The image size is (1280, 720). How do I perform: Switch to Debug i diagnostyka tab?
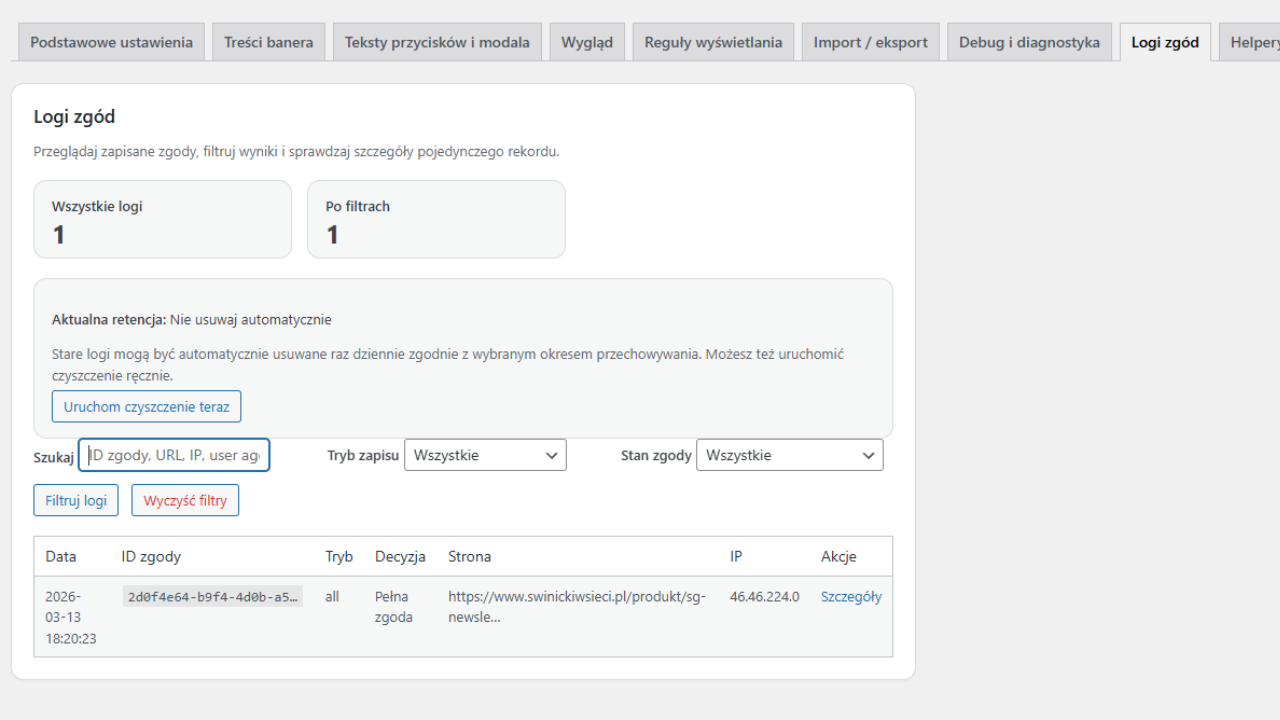(x=1029, y=42)
